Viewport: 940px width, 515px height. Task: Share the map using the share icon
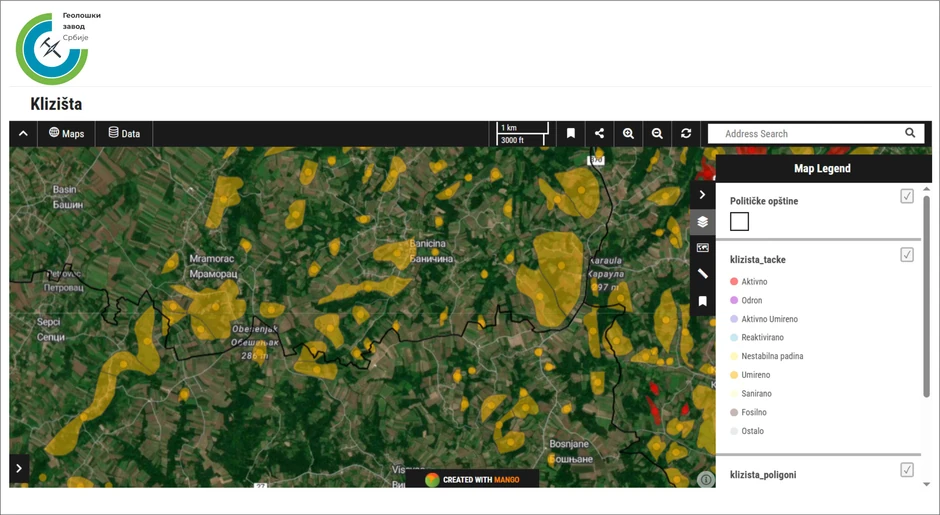pyautogui.click(x=600, y=133)
